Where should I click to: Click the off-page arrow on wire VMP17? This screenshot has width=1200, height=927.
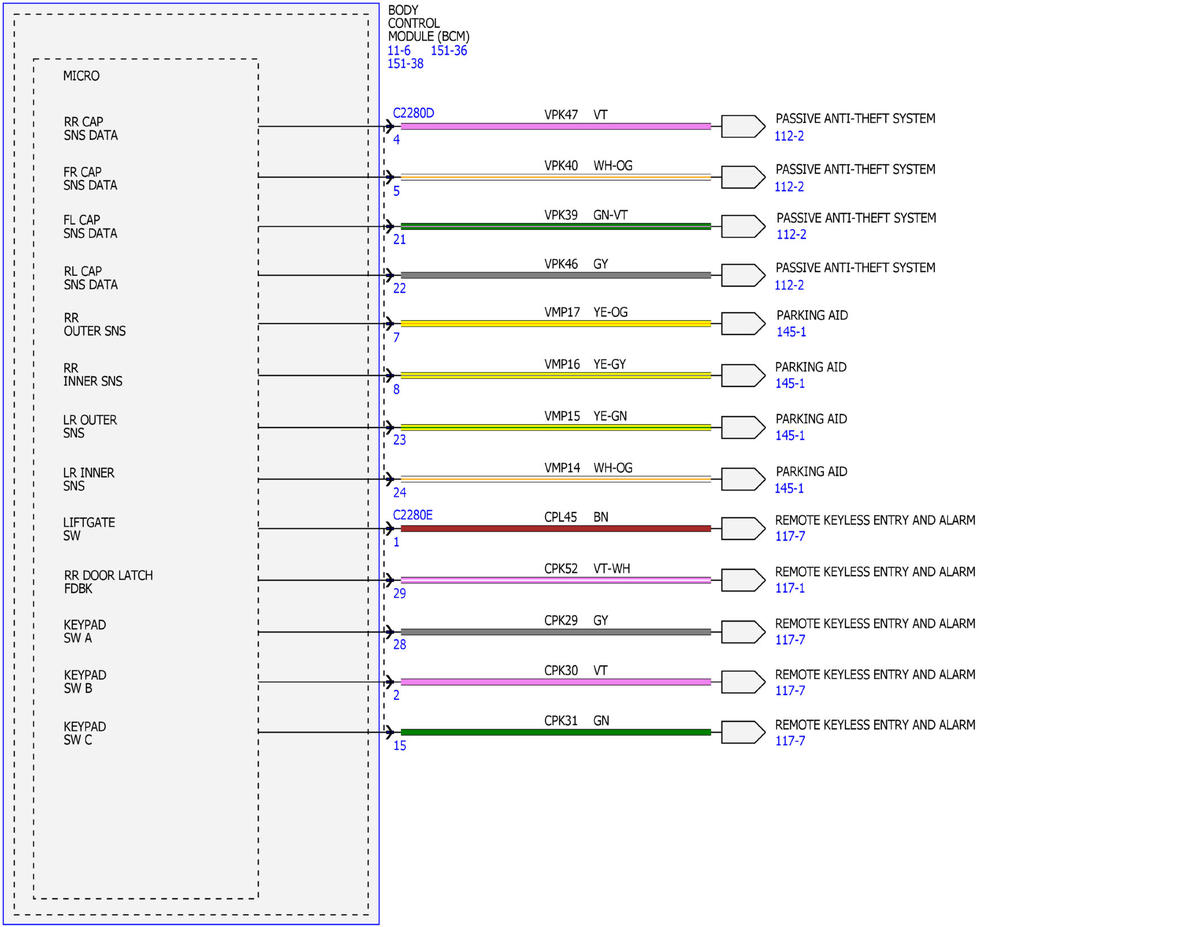point(743,323)
